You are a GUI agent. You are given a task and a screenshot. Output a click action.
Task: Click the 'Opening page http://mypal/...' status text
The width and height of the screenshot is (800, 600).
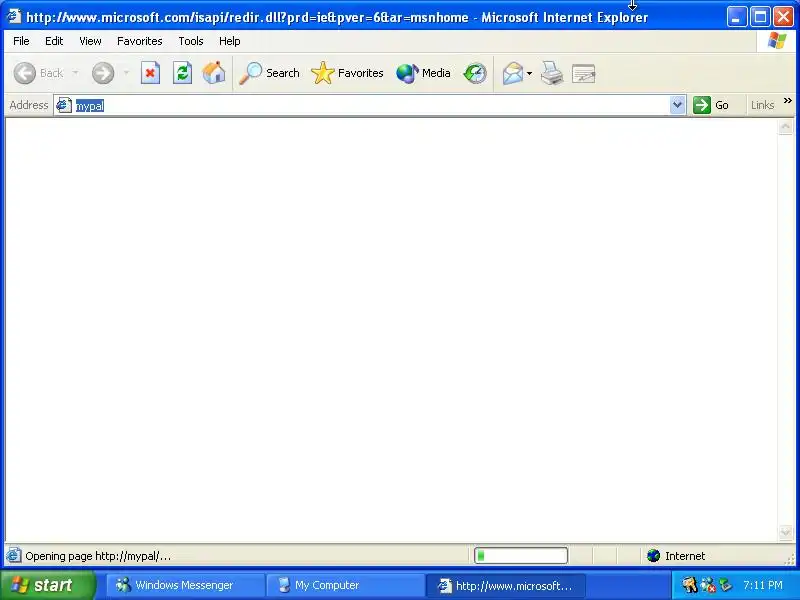[98, 556]
